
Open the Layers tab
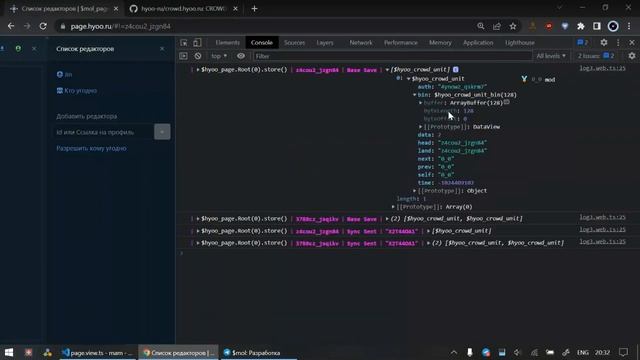[325, 43]
